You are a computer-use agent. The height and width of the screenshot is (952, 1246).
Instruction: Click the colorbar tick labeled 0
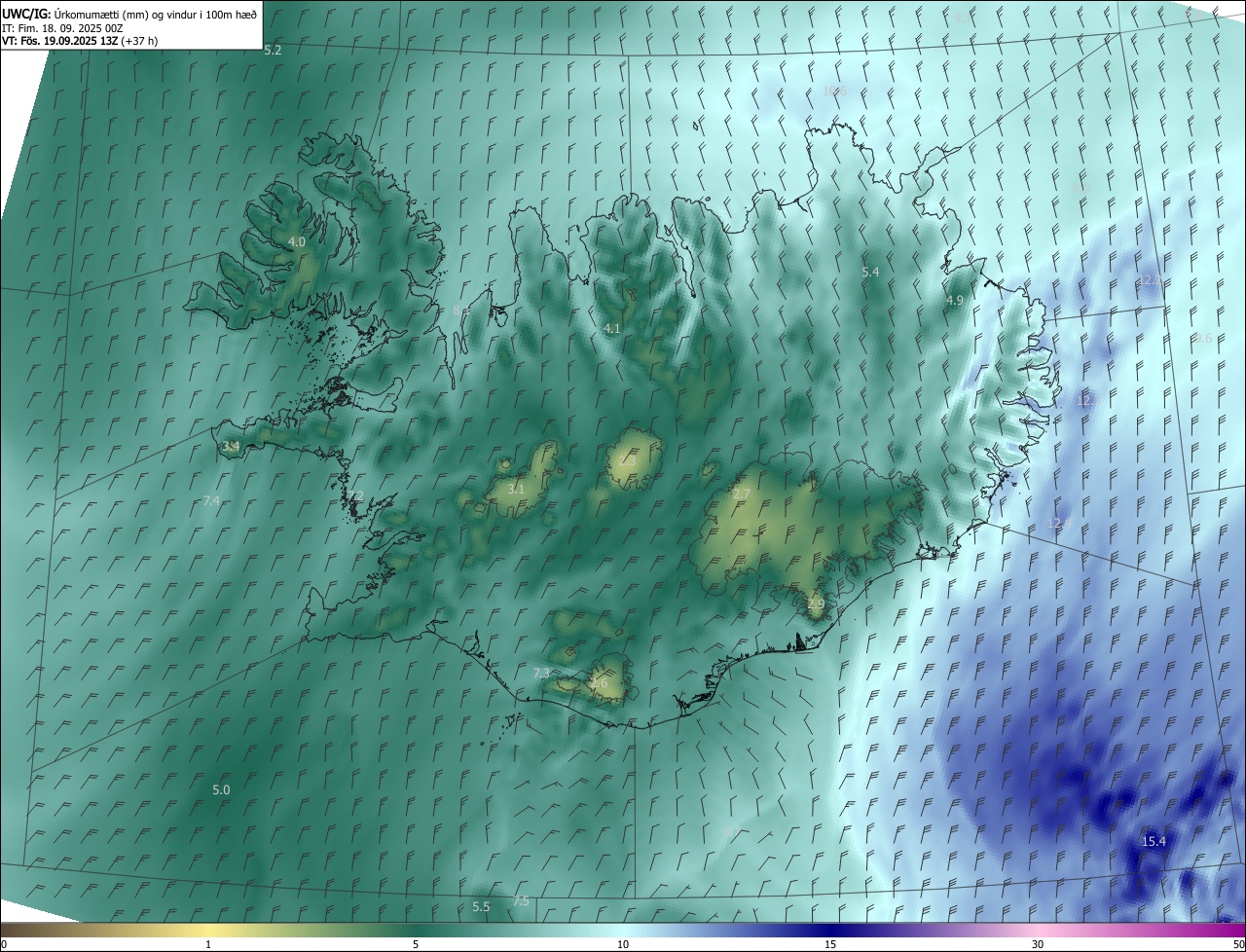4,944
